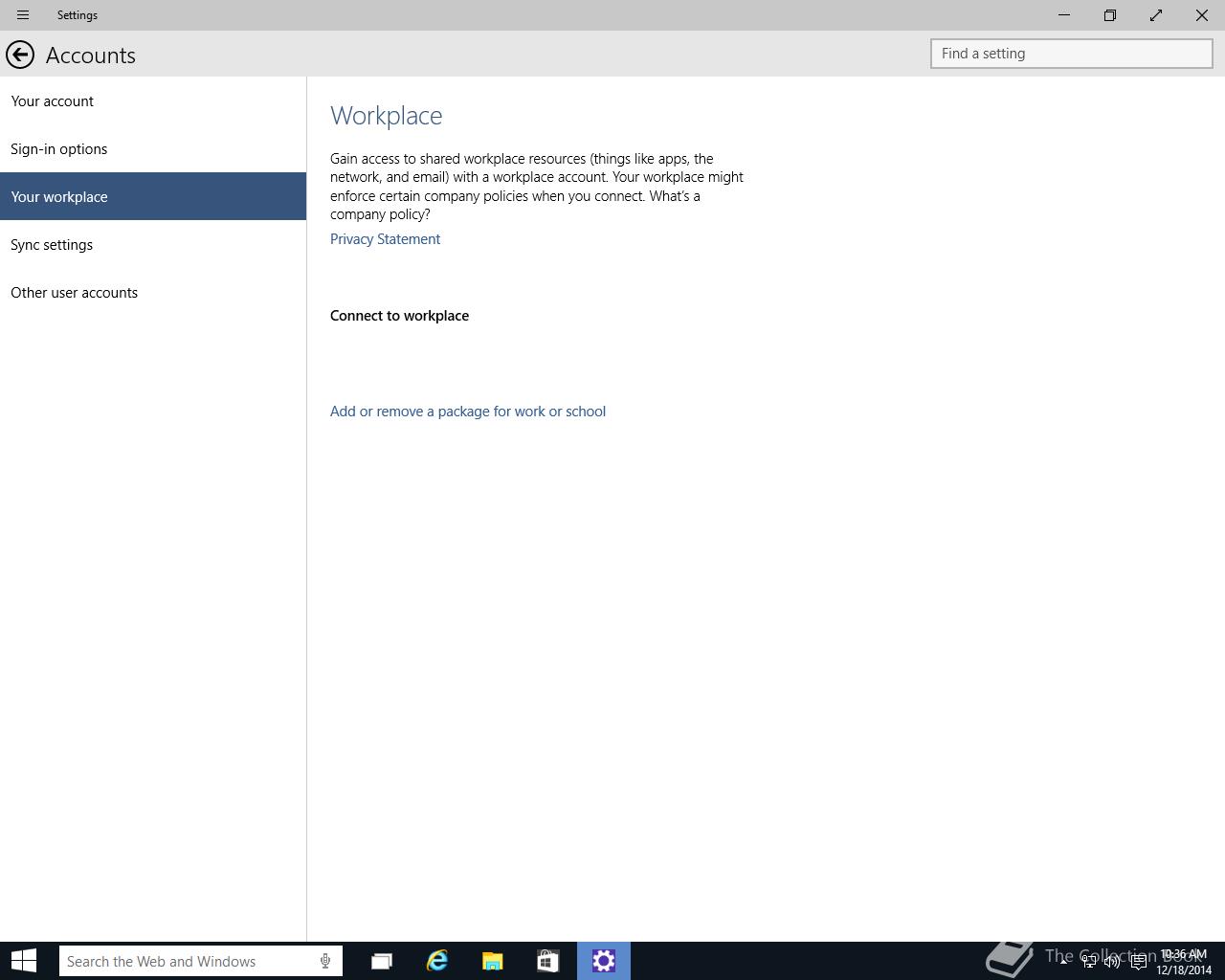This screenshot has width=1225, height=980.
Task: Click Add or remove a package link
Action: [468, 412]
